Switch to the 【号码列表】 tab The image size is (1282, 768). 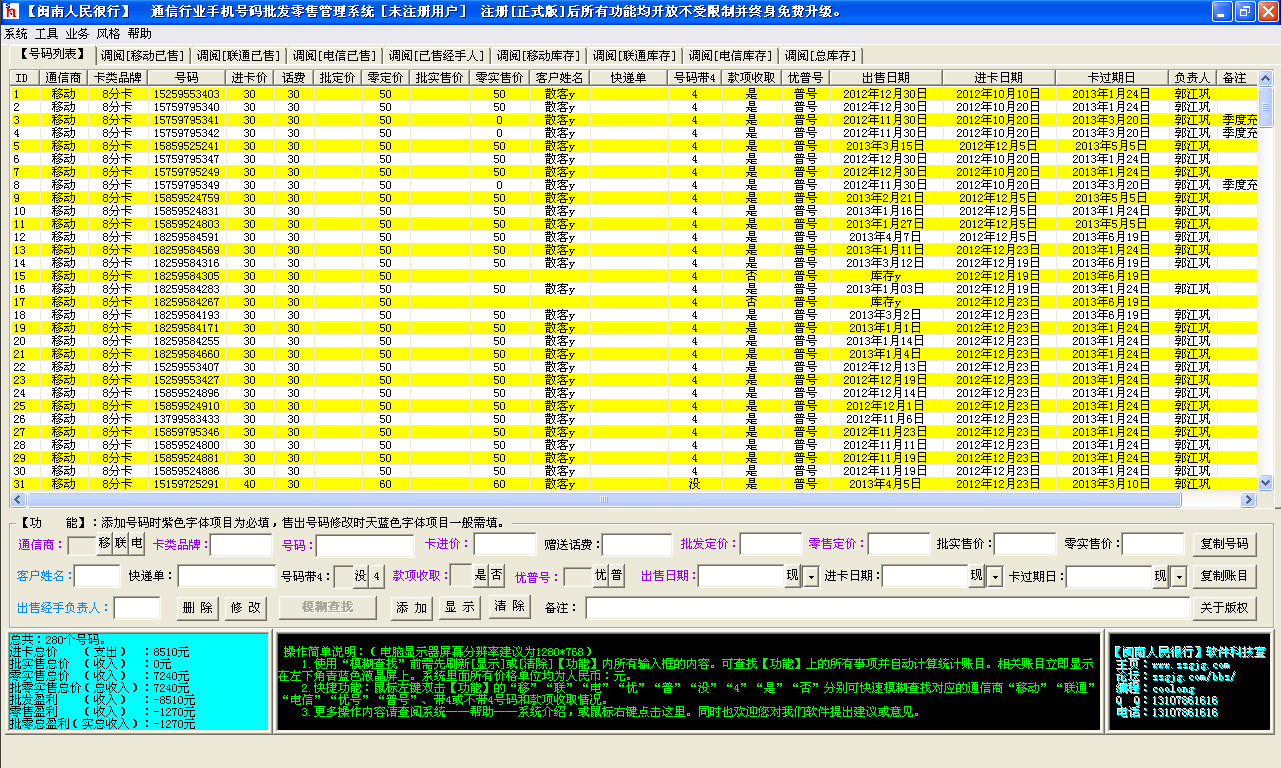[x=52, y=54]
